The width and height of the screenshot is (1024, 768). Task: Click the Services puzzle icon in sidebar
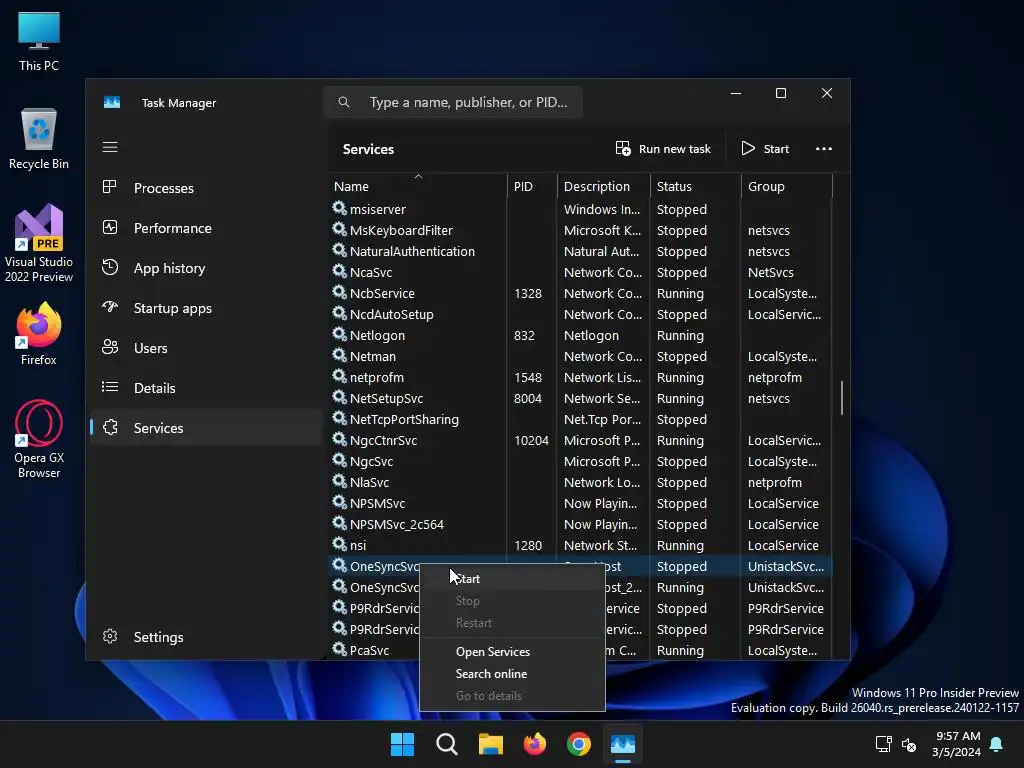[110, 427]
